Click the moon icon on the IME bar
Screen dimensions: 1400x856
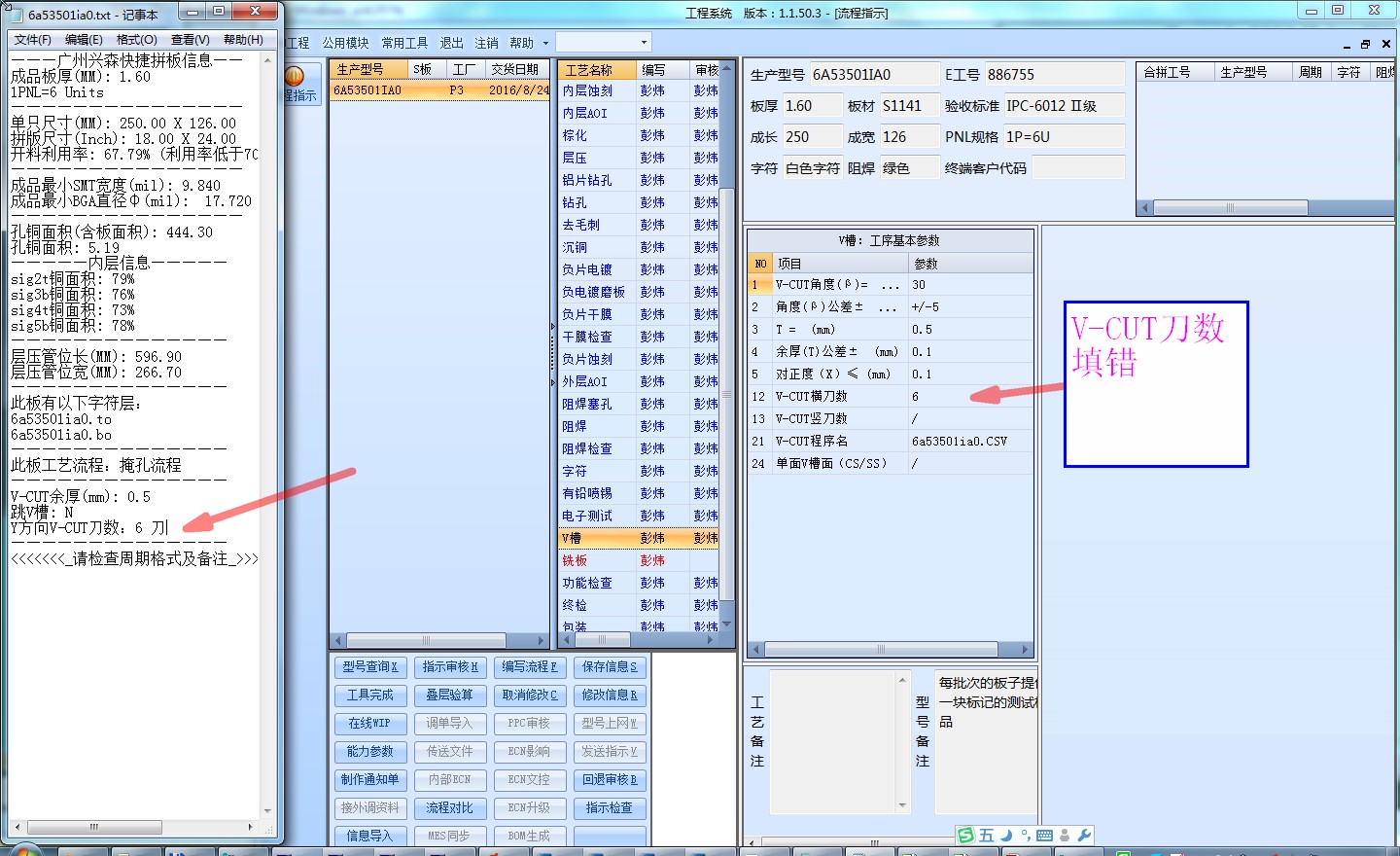(1006, 836)
